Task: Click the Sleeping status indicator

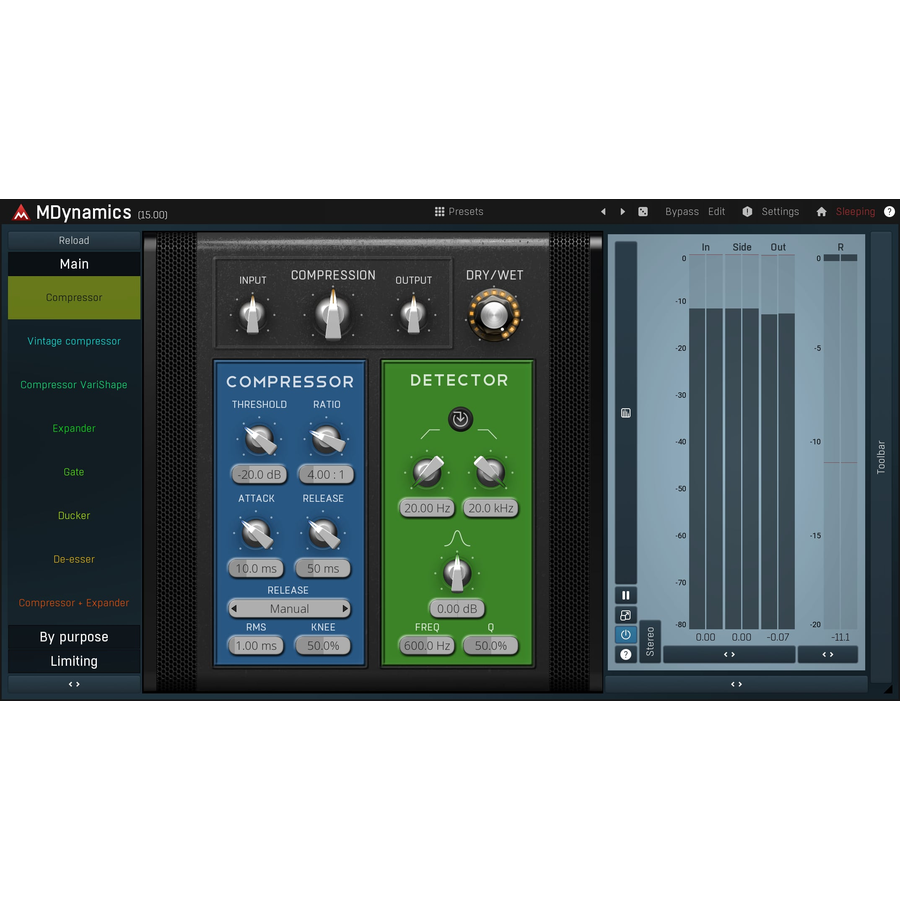Action: tap(855, 212)
